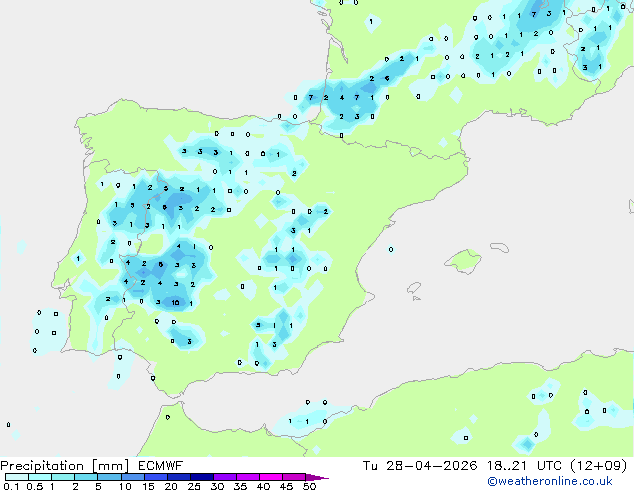634x490 pixels.
Task: Click Mallorca island on the map
Action: click(463, 261)
